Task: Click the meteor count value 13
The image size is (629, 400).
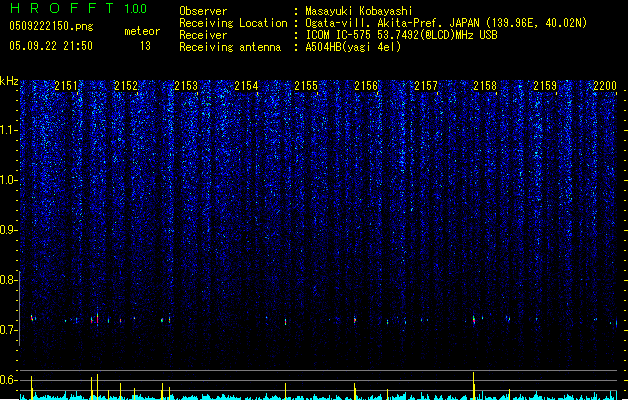Action: click(x=145, y=46)
